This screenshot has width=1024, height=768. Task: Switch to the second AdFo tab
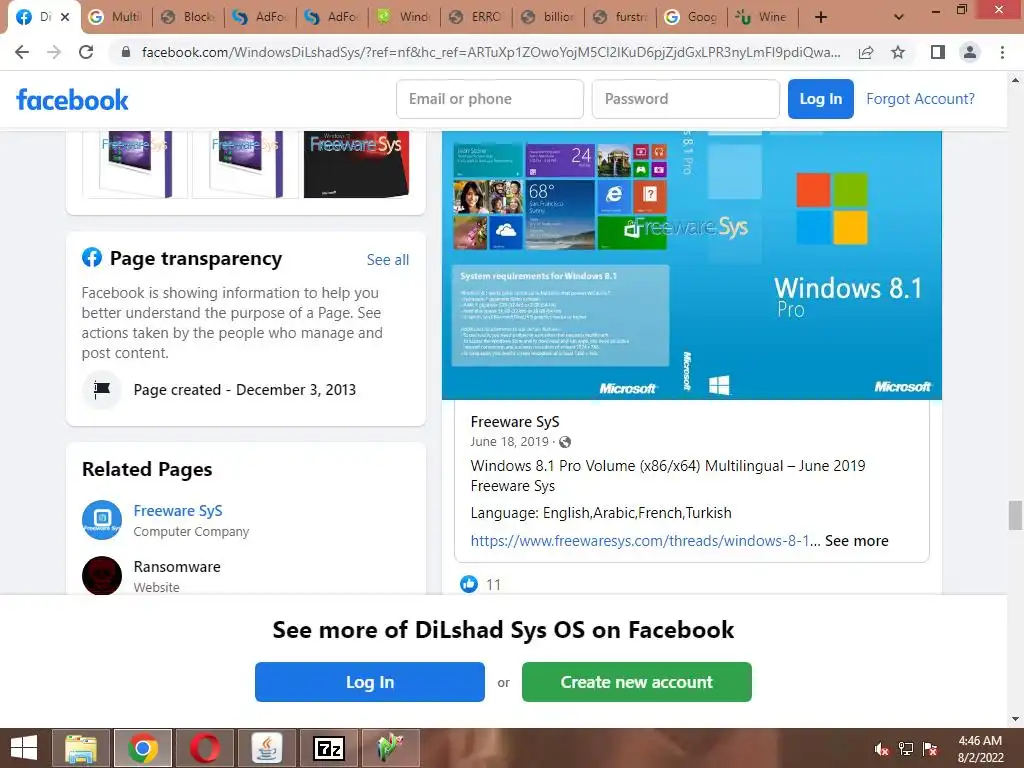click(332, 17)
